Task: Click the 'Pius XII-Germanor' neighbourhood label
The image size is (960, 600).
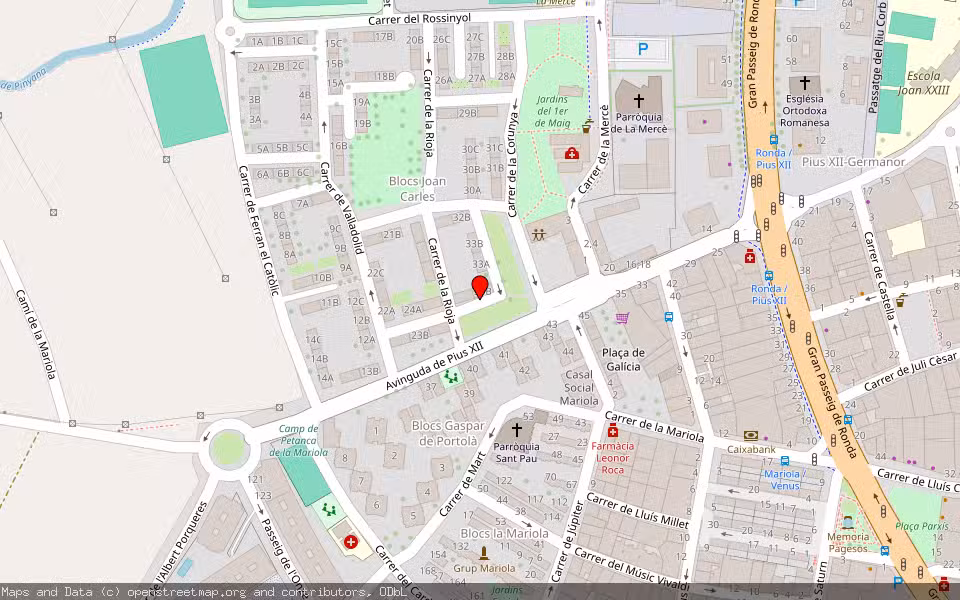Action: [853, 162]
